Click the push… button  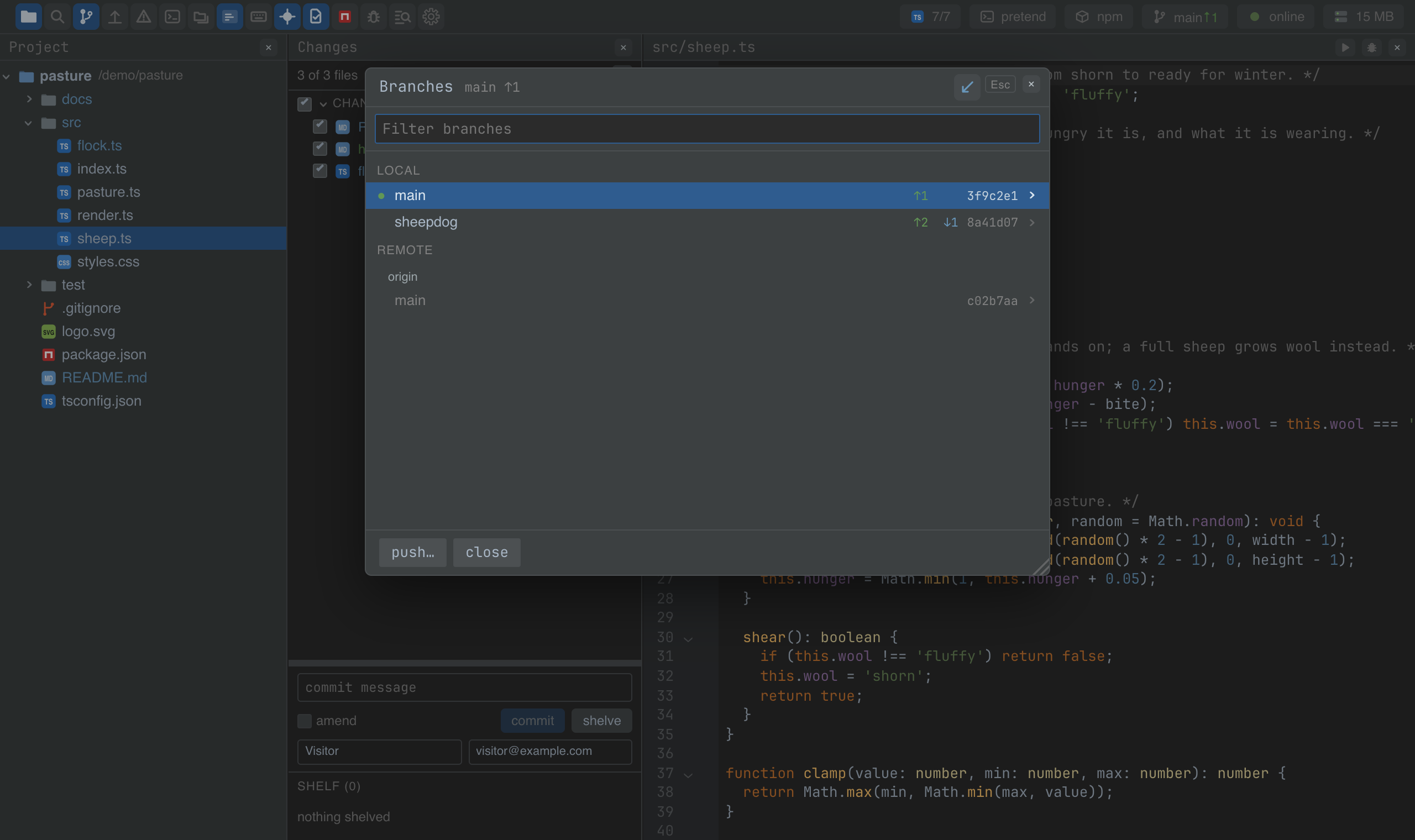pyautogui.click(x=412, y=552)
